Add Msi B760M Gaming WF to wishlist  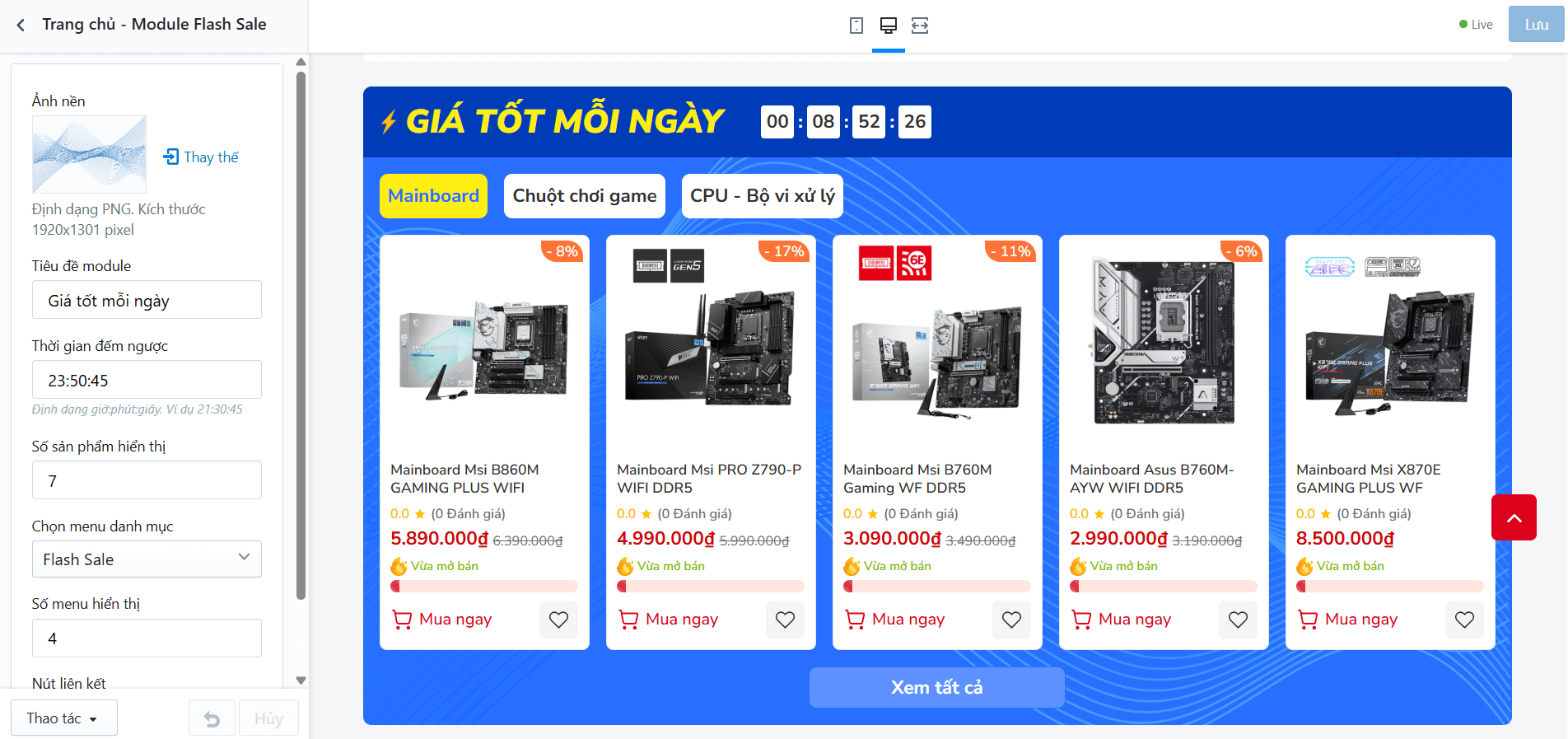[x=1011, y=620]
